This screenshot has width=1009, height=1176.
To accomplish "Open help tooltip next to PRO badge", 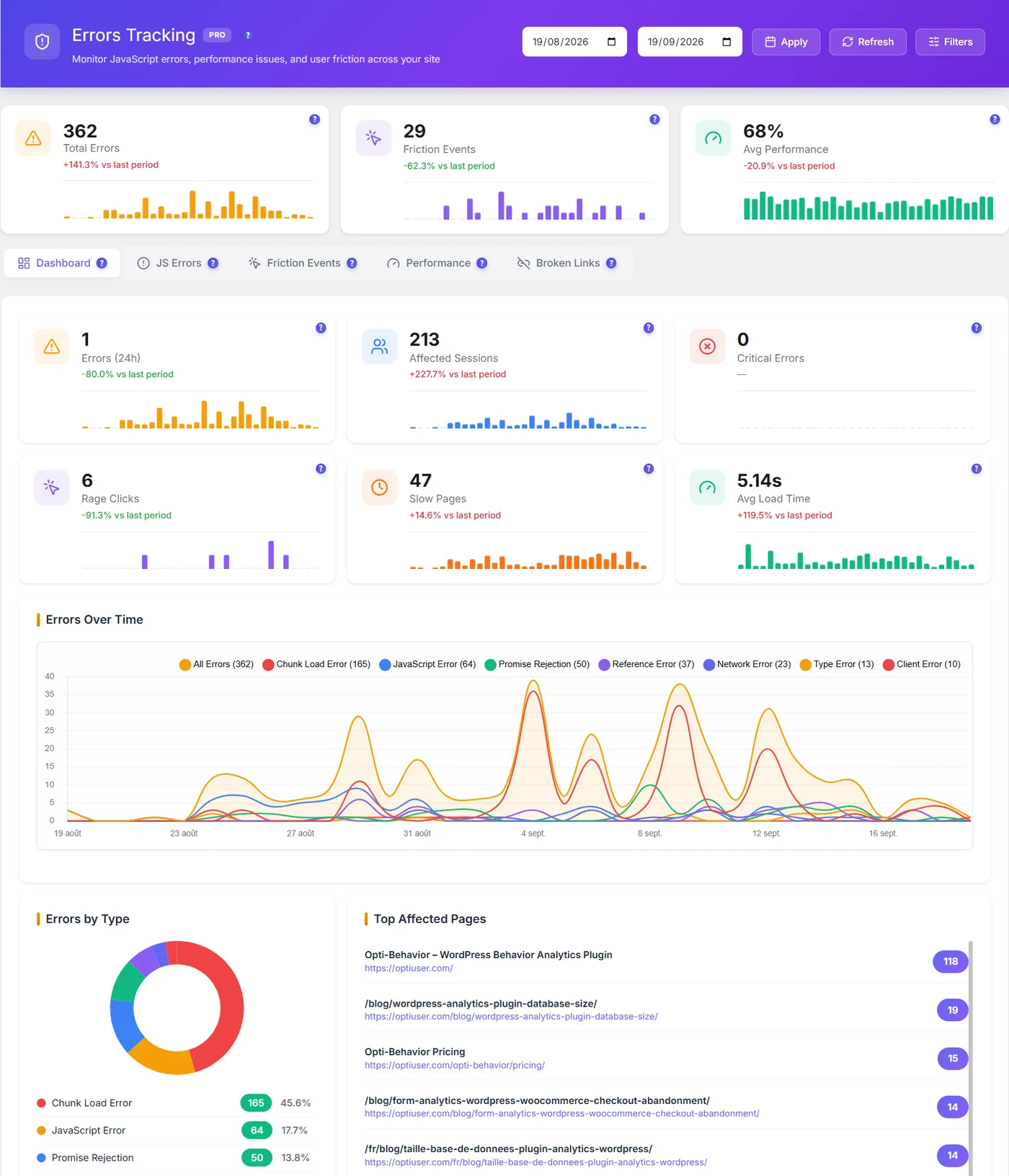I will (248, 35).
